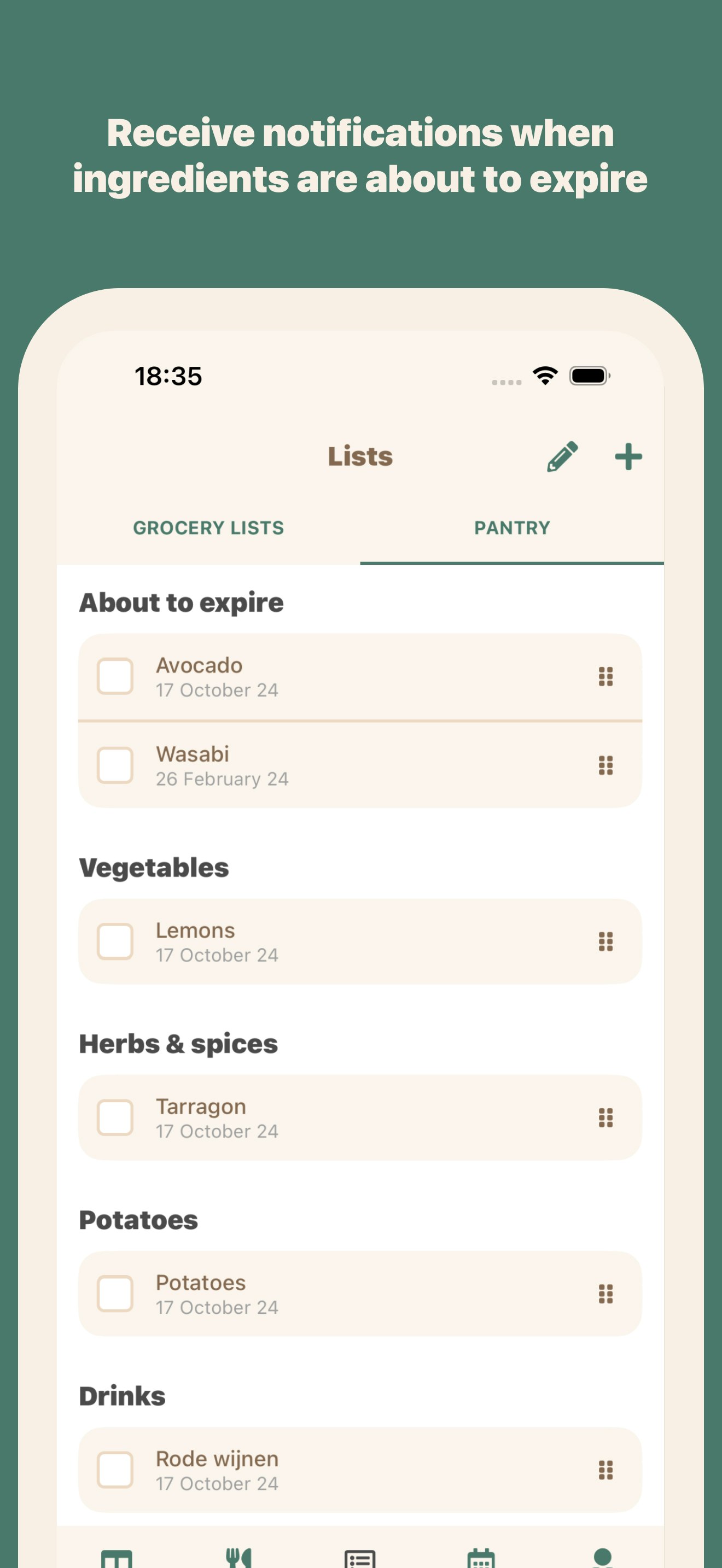Tap the grip handle next to Wasabi

click(x=605, y=765)
